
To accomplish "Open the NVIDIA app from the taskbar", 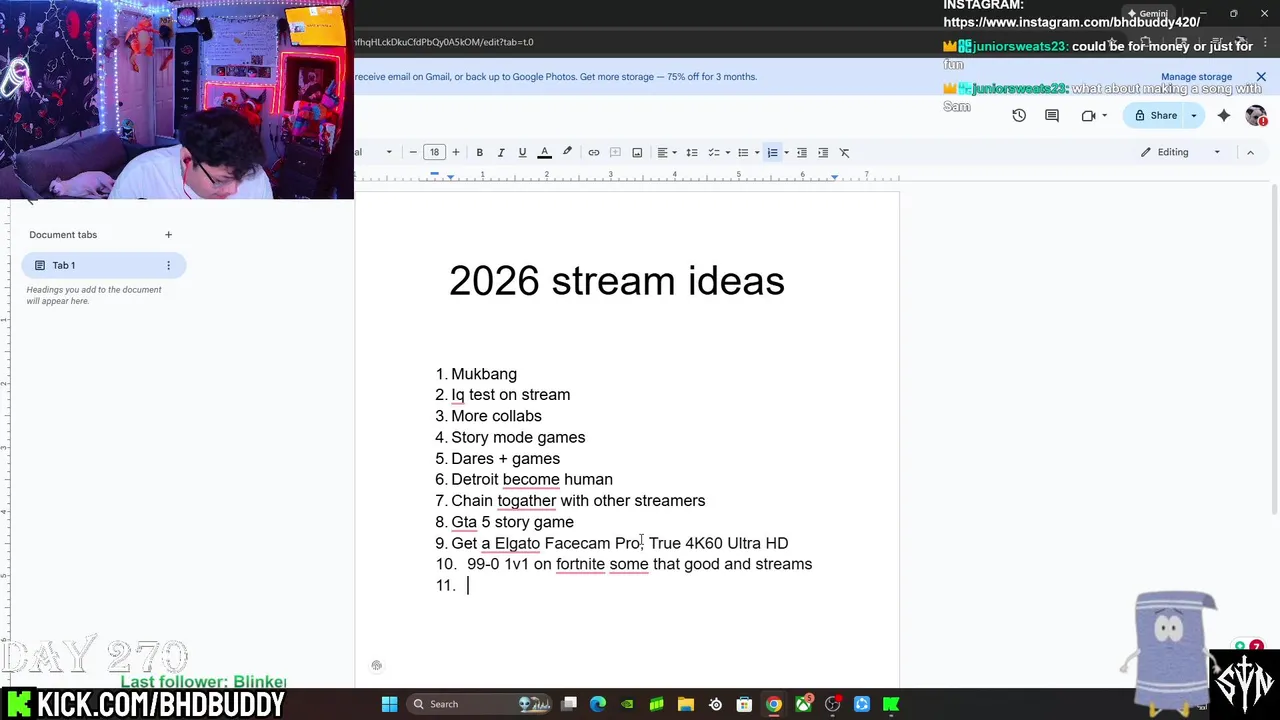I will coord(627,704).
